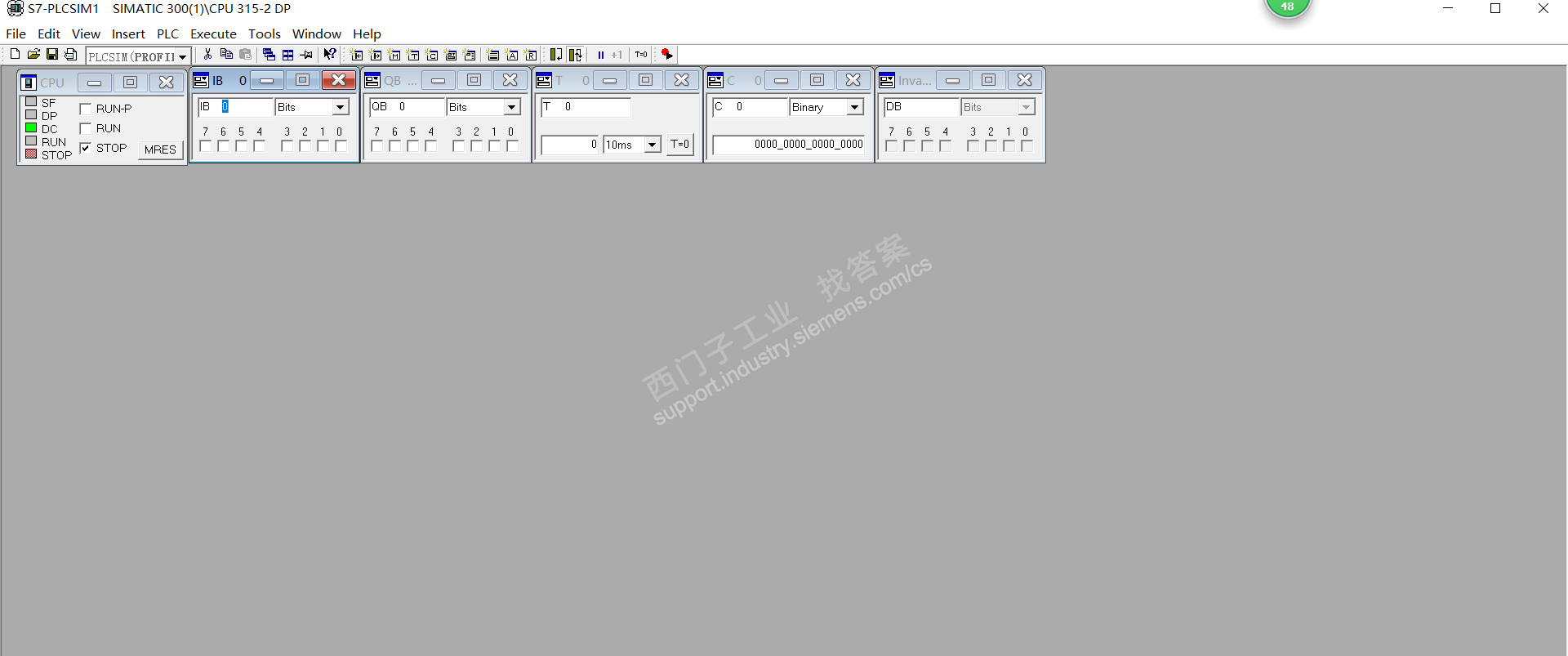The image size is (1568, 656).
Task: Toggle STOP mode checkbox
Action: [85, 148]
